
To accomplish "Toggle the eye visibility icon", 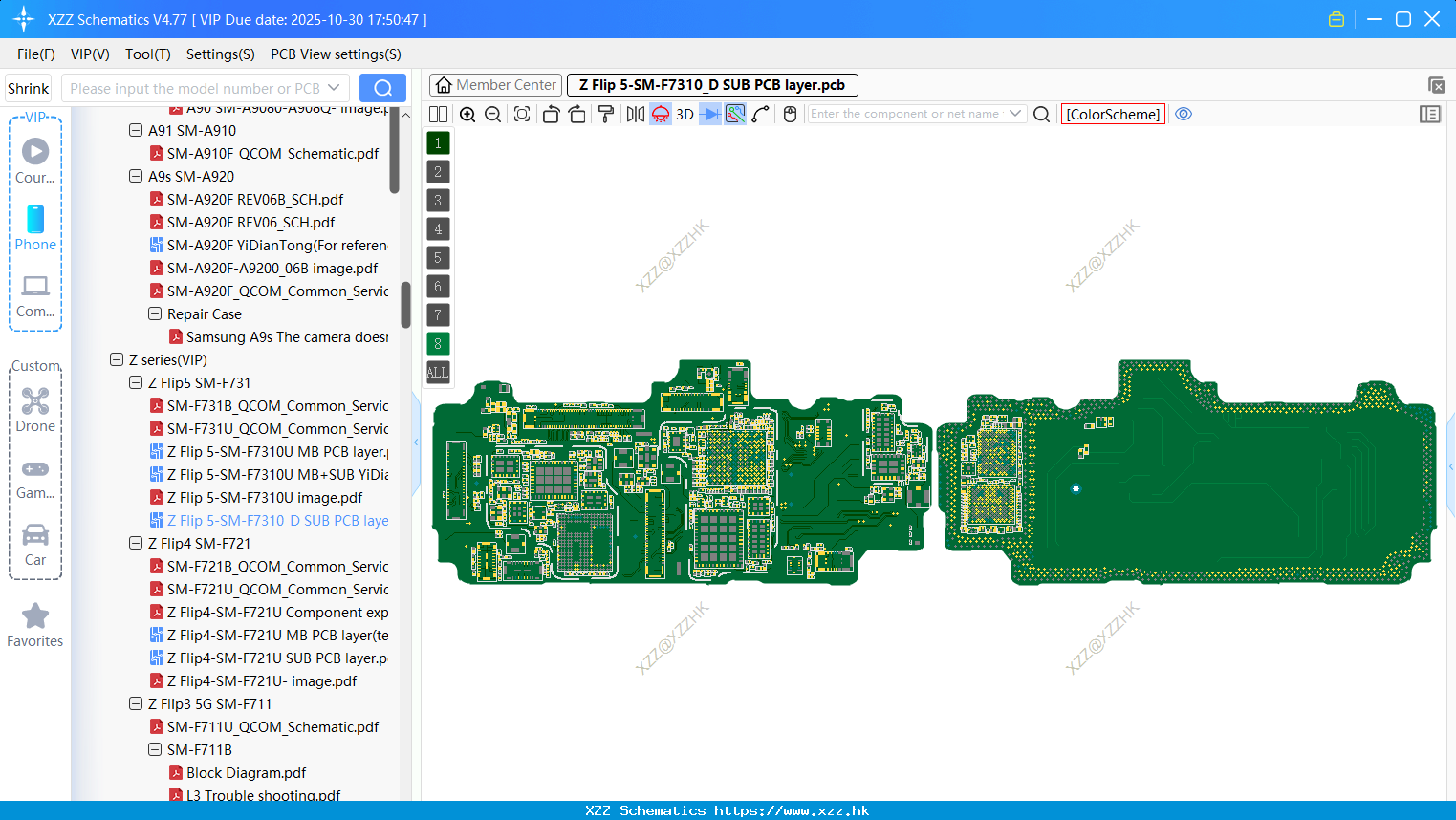I will 1184,114.
